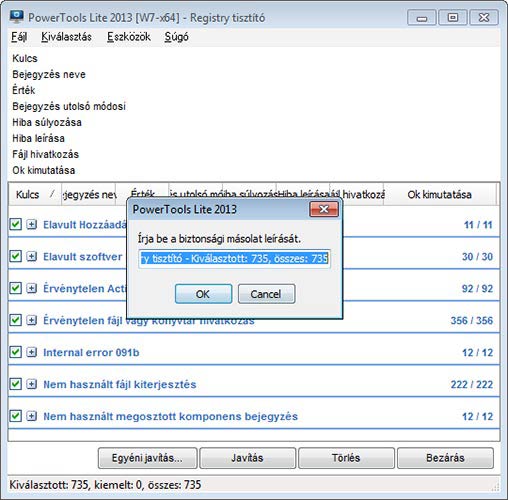Image resolution: width=508 pixels, height=500 pixels.
Task: Open the Eszközök menu
Action: (x=129, y=37)
